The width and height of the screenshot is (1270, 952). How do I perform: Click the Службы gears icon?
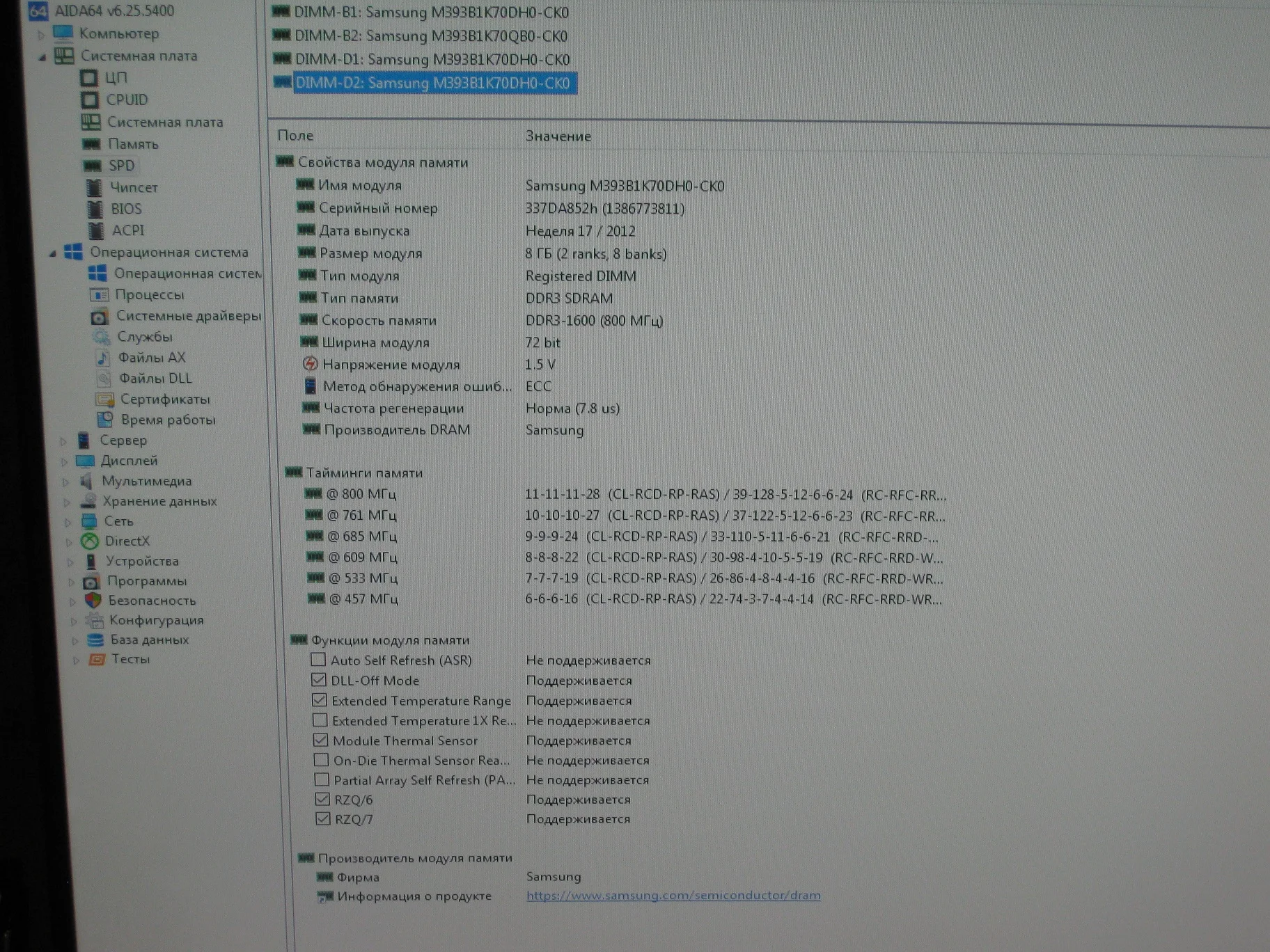click(x=102, y=337)
